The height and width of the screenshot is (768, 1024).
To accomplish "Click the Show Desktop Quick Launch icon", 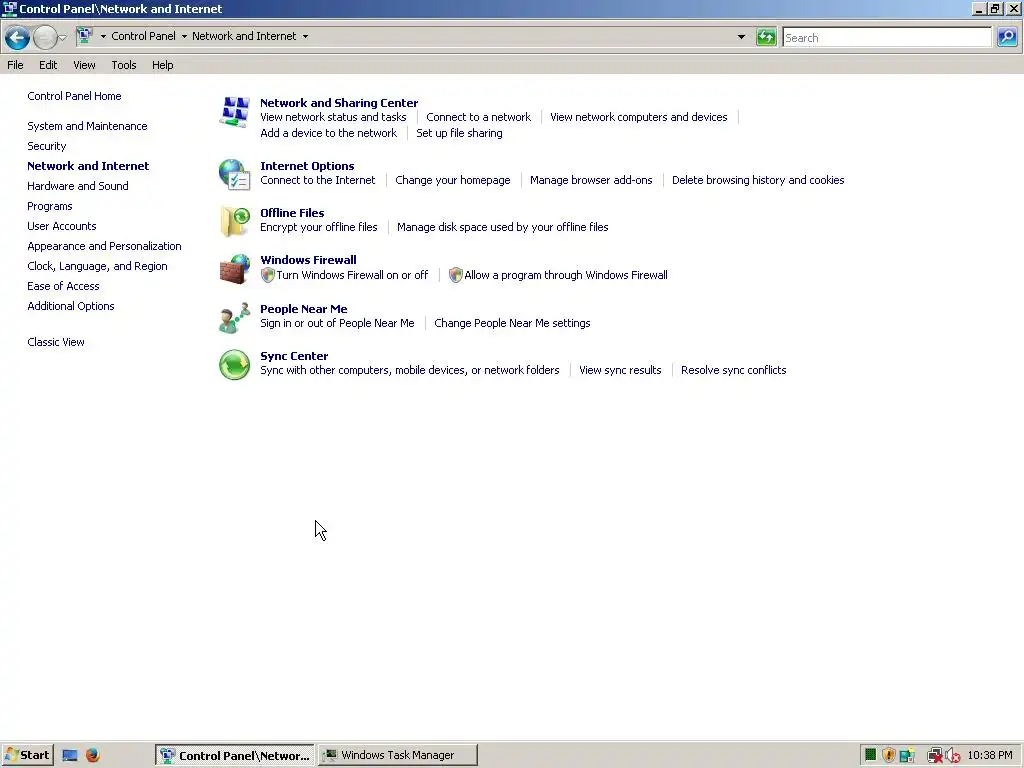I will 70,756.
